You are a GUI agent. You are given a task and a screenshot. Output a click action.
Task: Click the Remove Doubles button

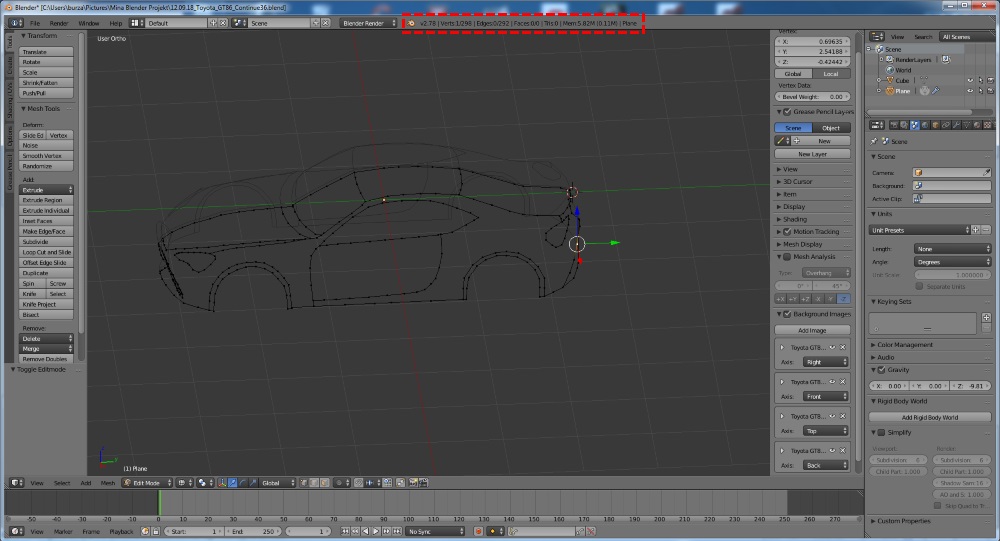point(46,359)
